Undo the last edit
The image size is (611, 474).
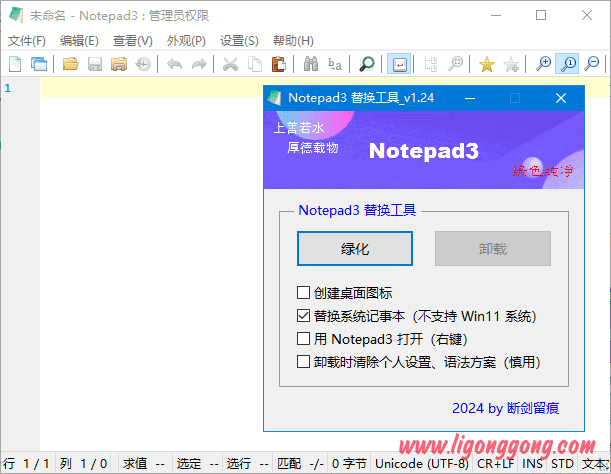click(175, 64)
